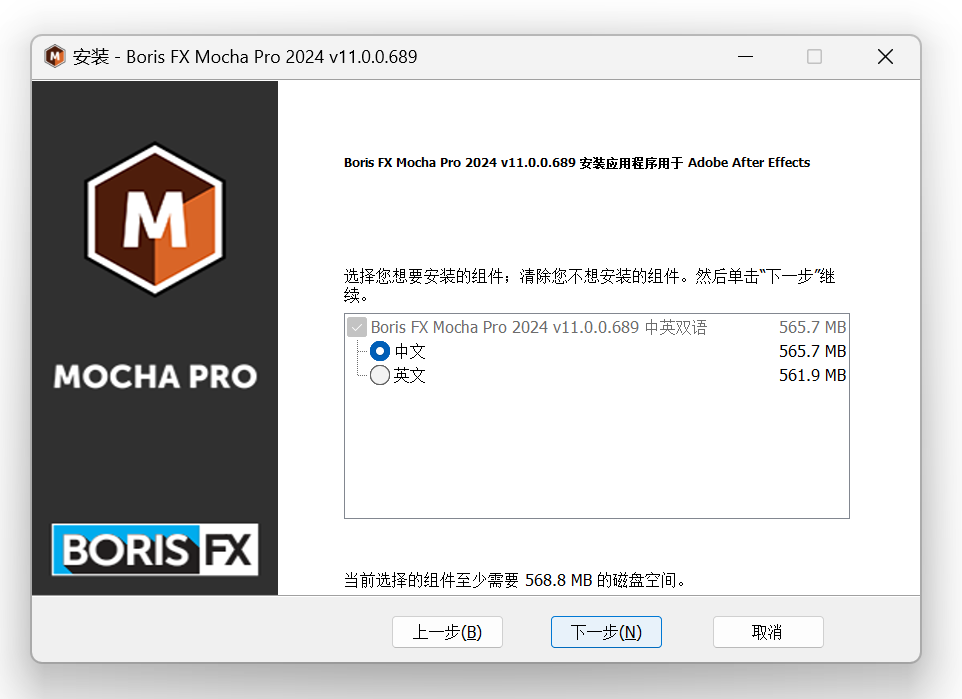Select the 中文 radio button
This screenshot has height=699, width=962.
click(x=380, y=351)
